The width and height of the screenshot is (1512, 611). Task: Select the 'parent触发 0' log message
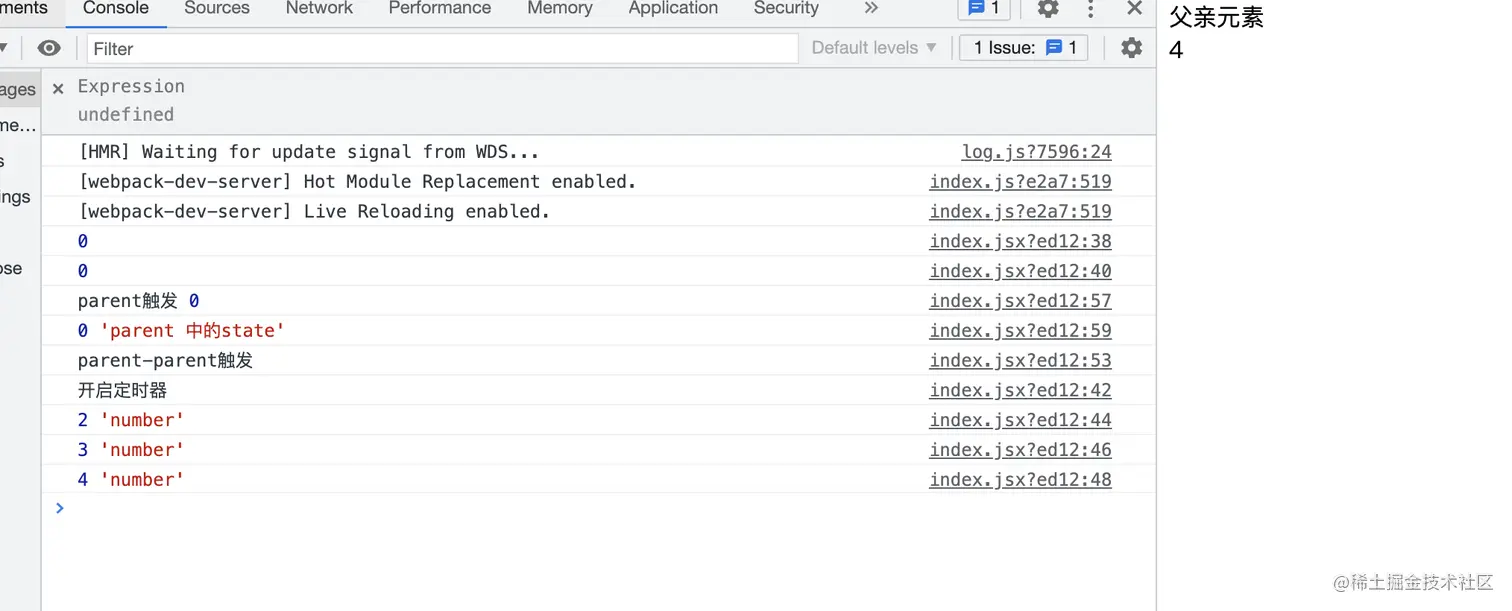tap(139, 301)
